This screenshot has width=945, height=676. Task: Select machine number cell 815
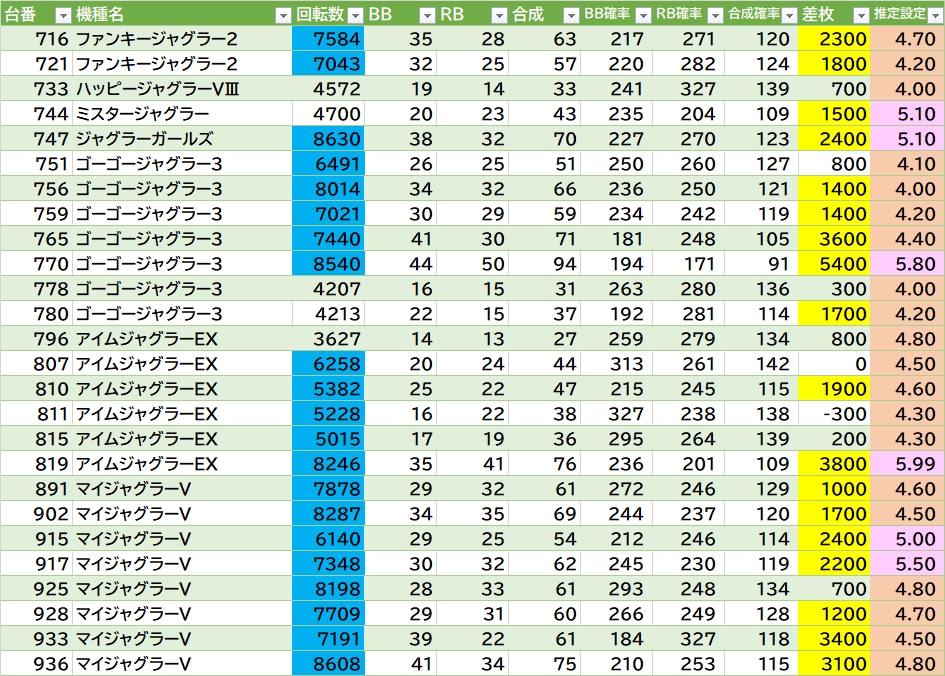point(37,439)
